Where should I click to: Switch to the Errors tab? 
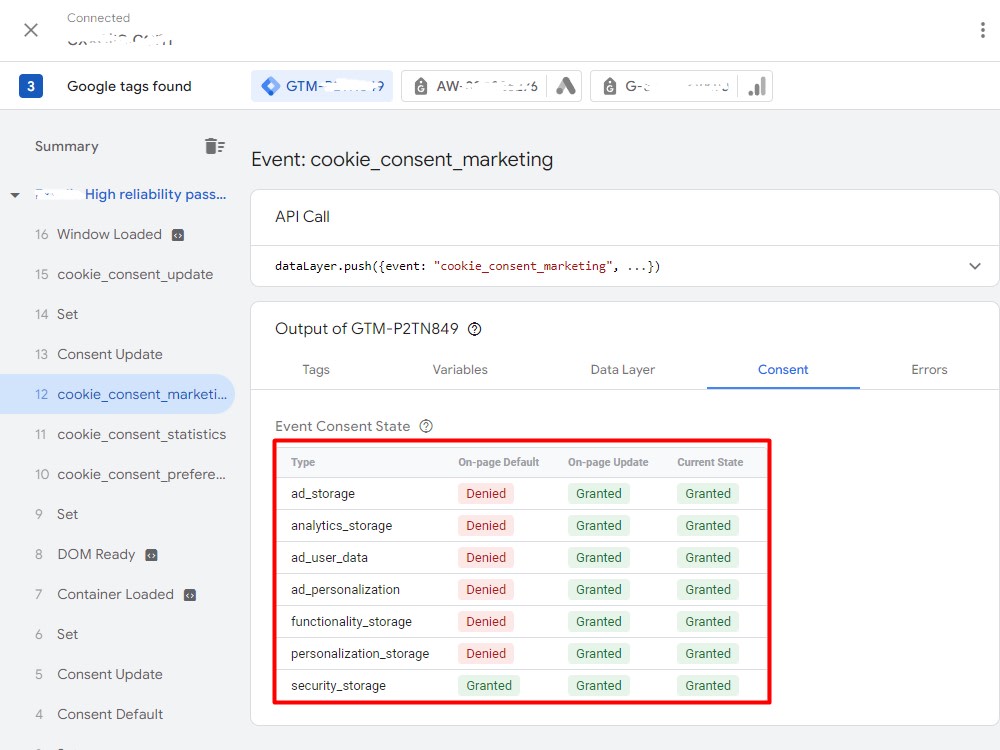click(x=929, y=370)
